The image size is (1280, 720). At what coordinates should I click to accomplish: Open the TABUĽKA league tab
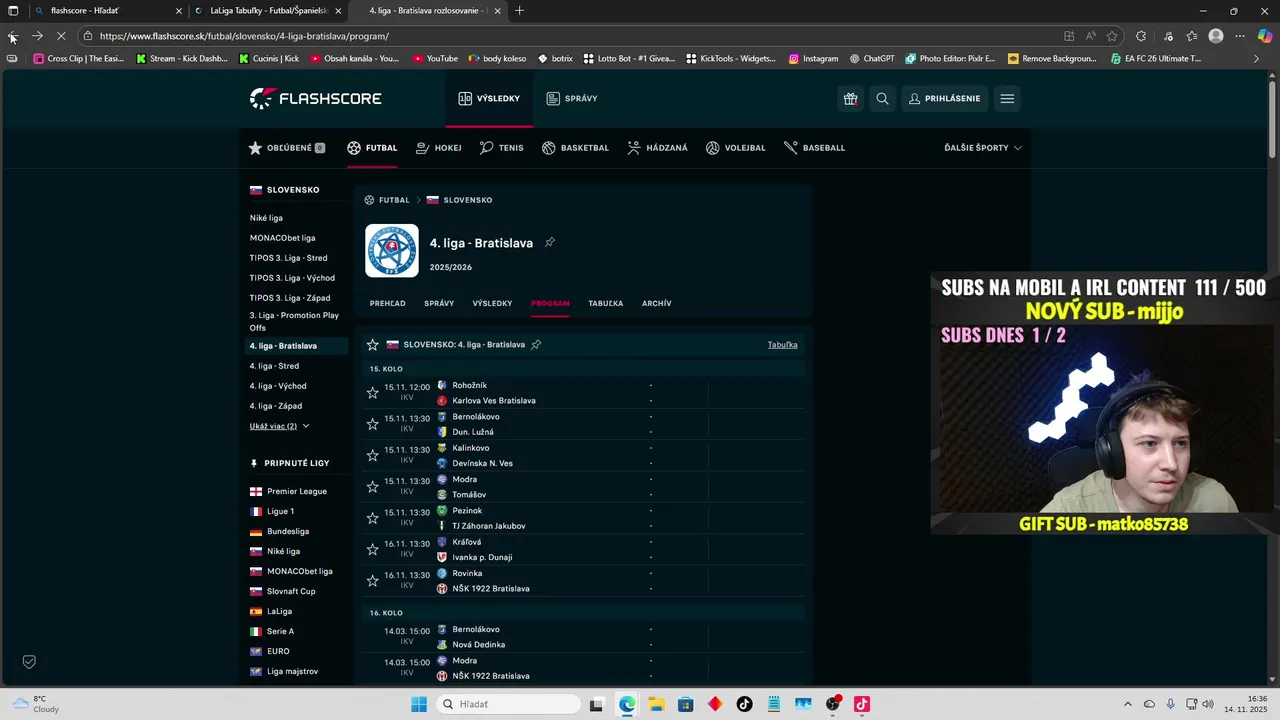point(606,303)
